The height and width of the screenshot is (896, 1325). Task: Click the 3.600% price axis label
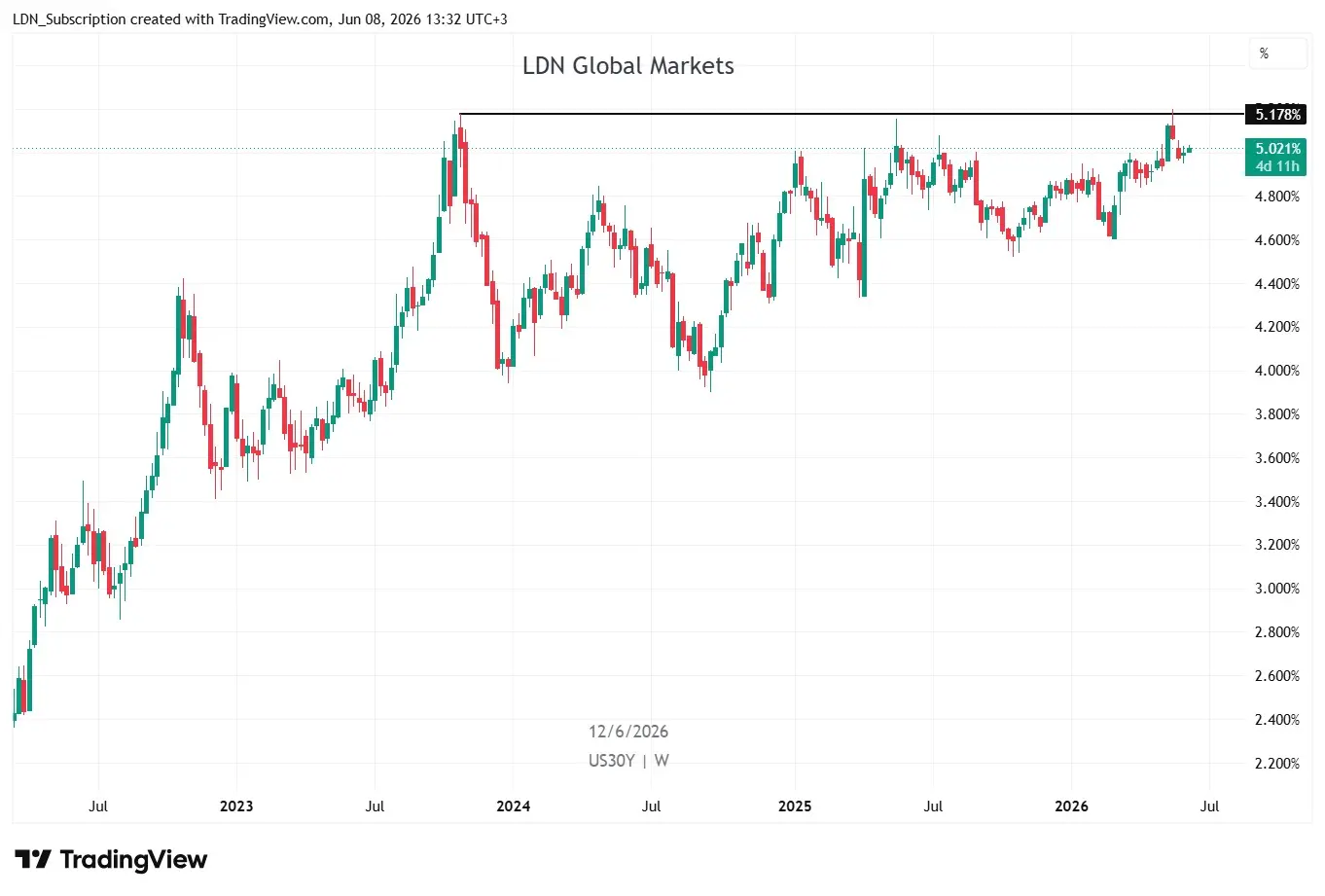(1276, 458)
